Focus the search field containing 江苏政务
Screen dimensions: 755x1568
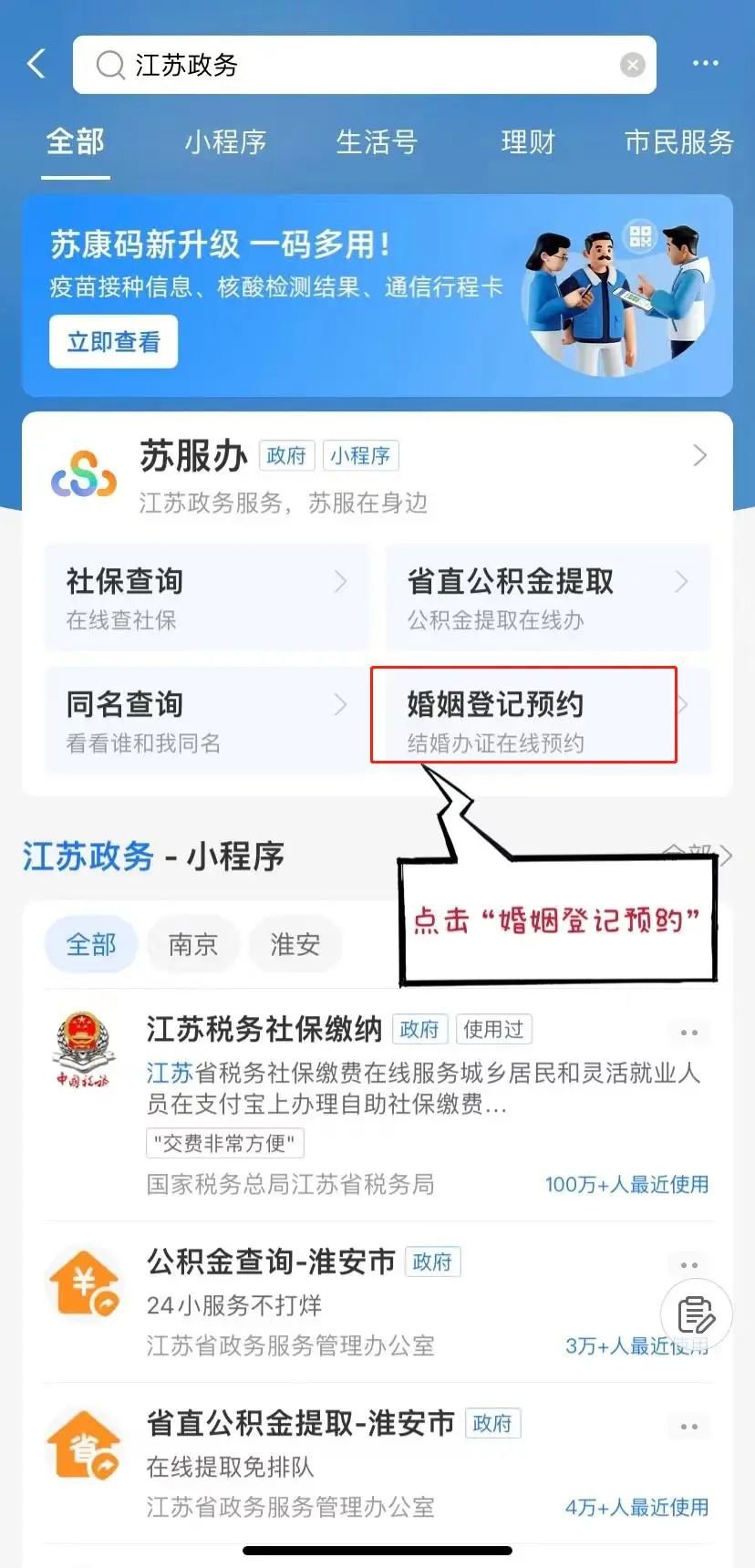click(x=365, y=65)
